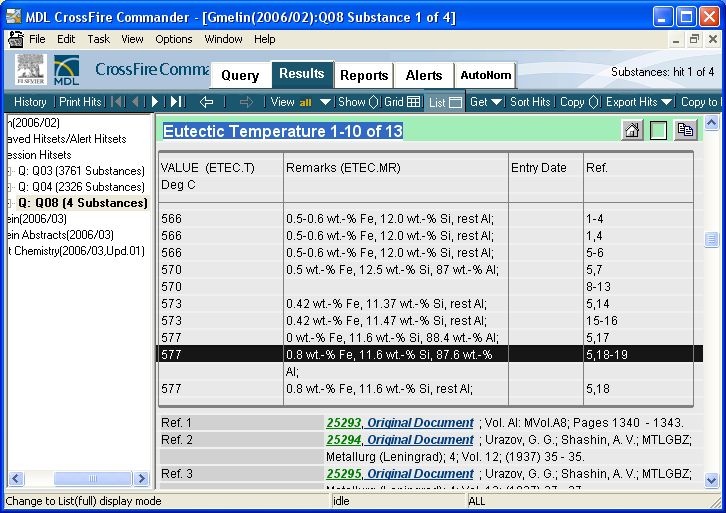Click the results pane vertical scrollbar thumb

[x=712, y=240]
